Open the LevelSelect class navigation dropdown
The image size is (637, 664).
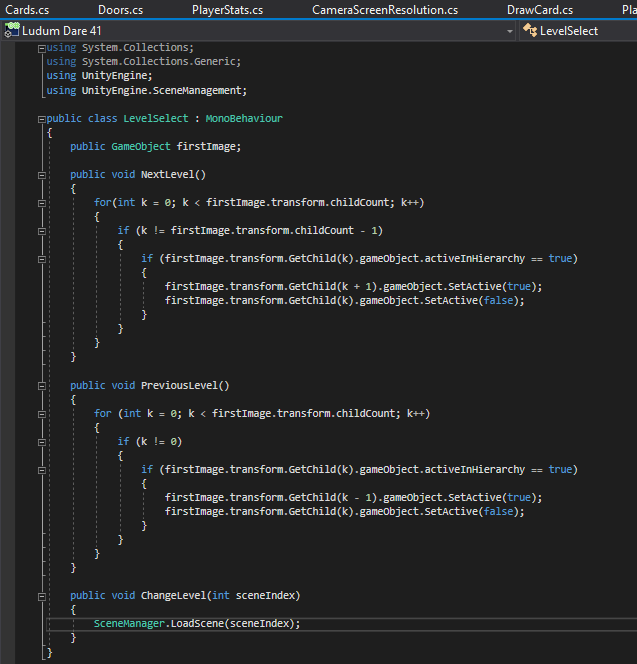point(578,31)
